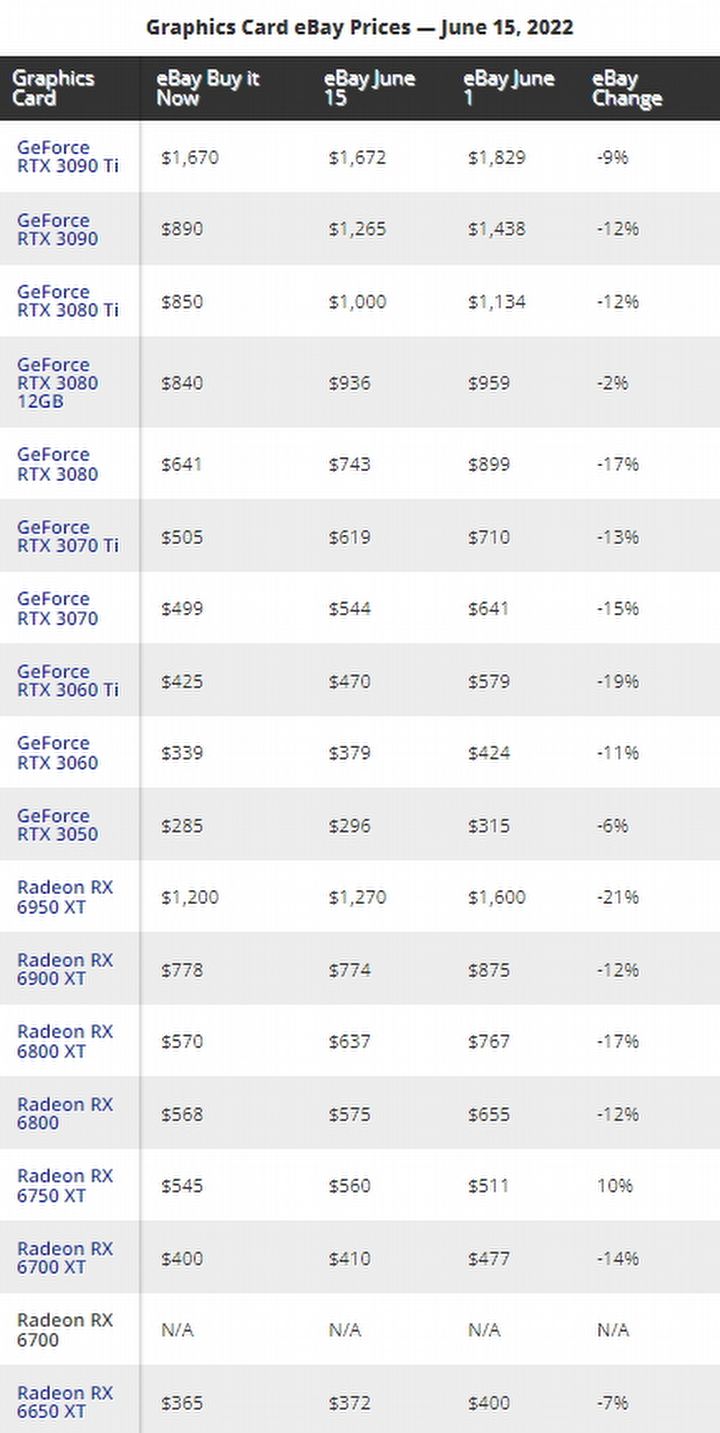Click the Radeon RX 6900 XT link
720x1433 pixels.
[65, 969]
